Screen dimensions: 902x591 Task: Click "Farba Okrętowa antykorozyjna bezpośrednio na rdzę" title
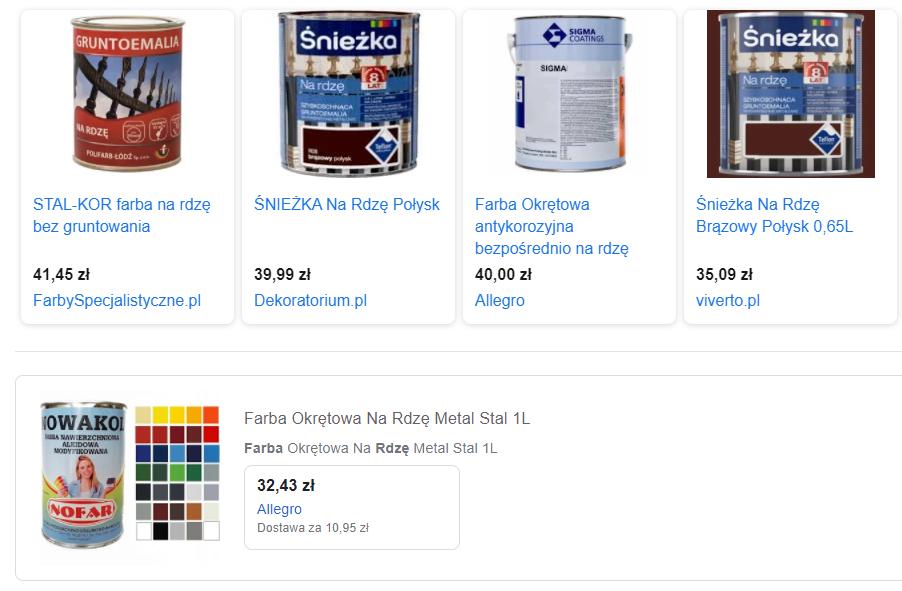coord(552,226)
